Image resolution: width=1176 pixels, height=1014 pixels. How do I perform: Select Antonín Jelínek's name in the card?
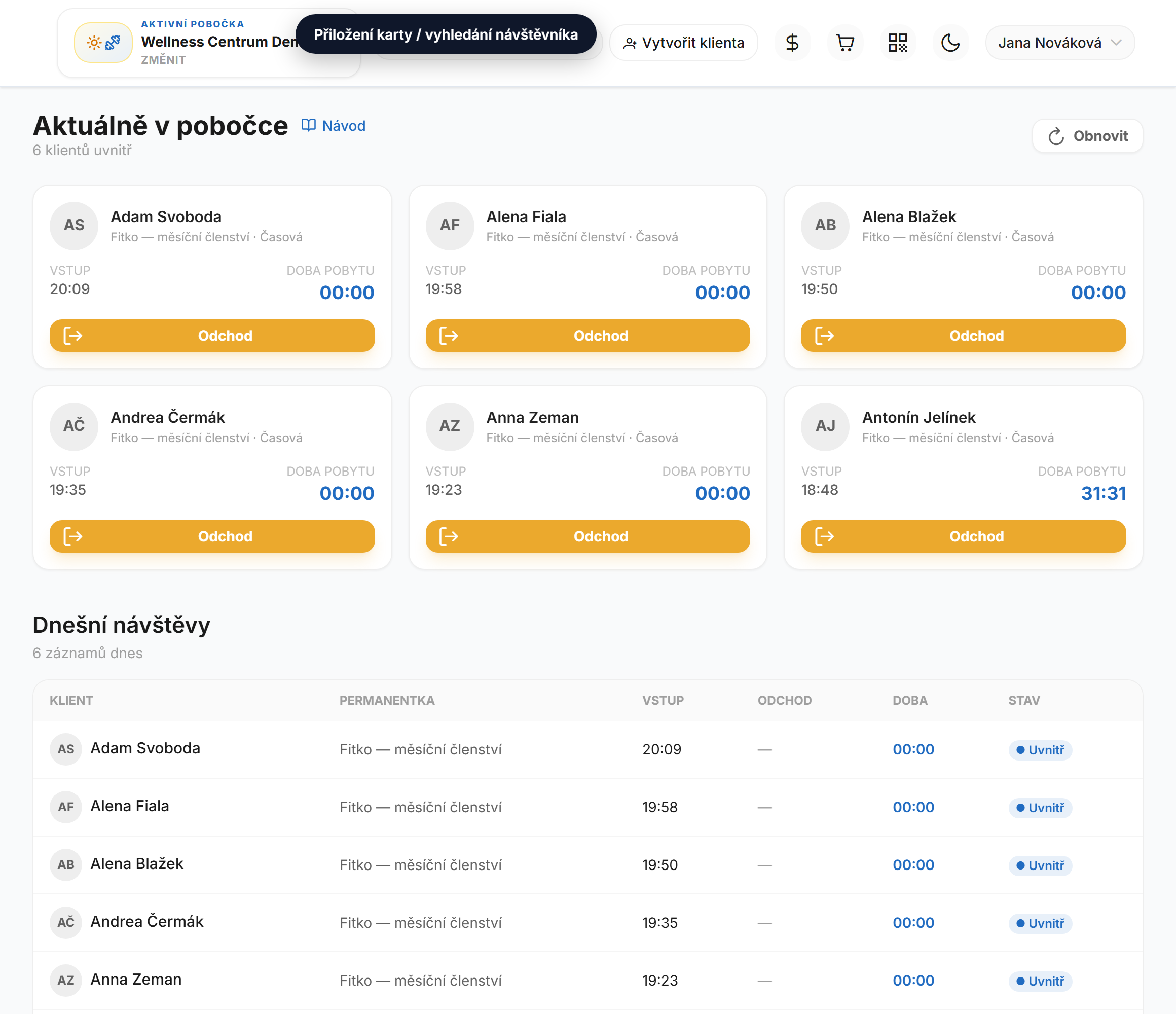coord(918,418)
